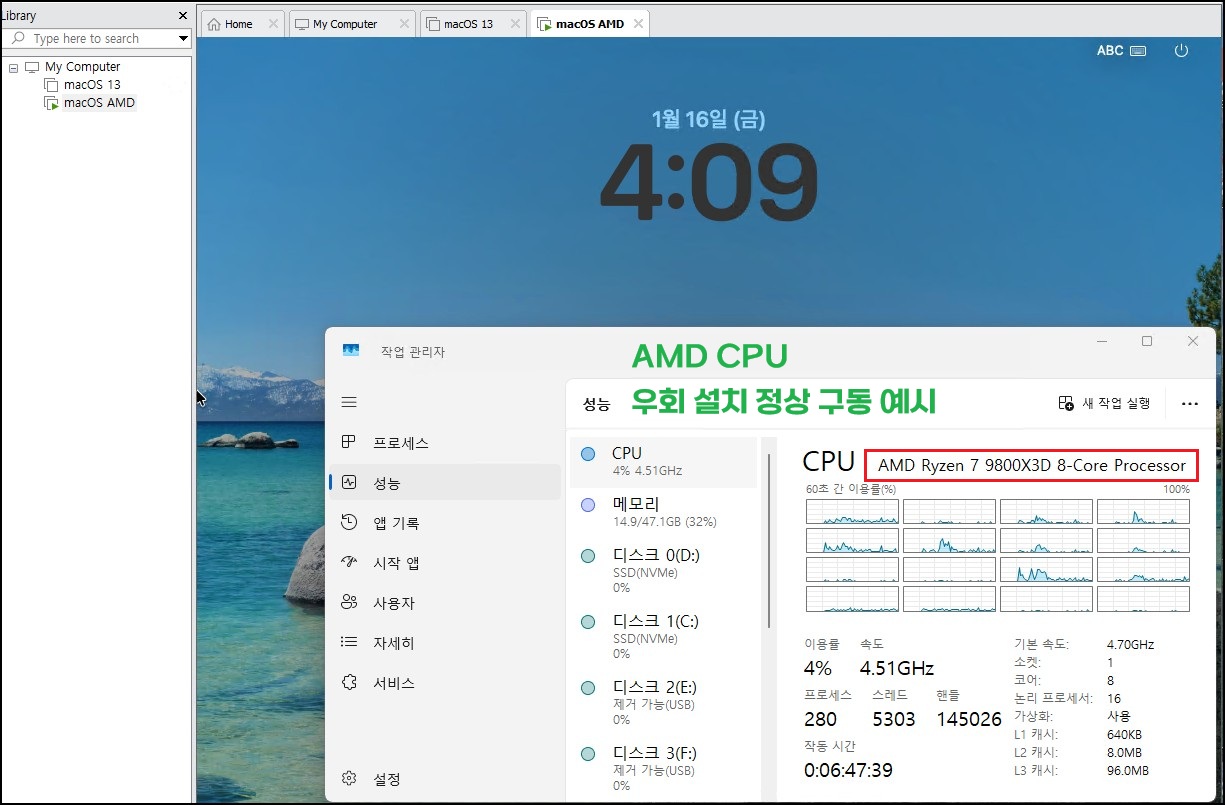Click the performance list scrollbar
This screenshot has height=805, width=1225.
tap(768, 540)
